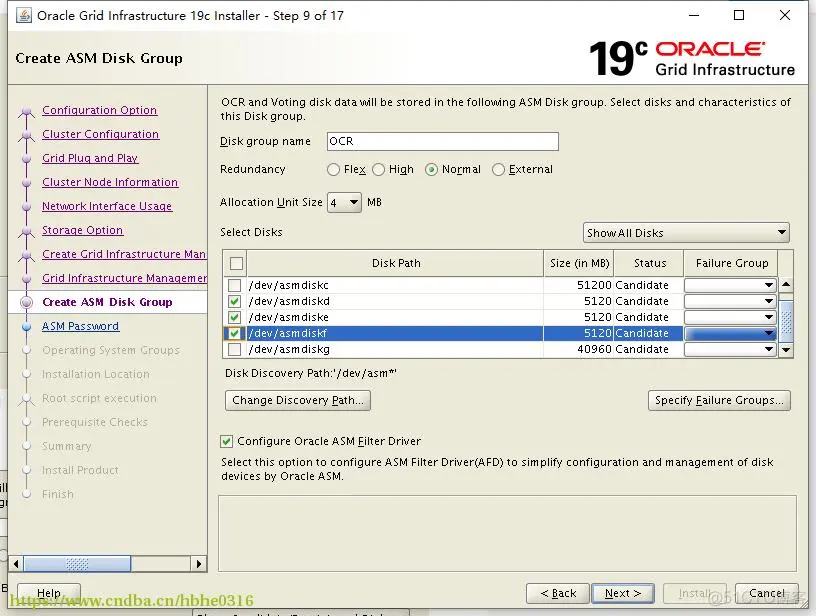Select the Create ASM Disk Group step
816x616 pixels.
(107, 302)
